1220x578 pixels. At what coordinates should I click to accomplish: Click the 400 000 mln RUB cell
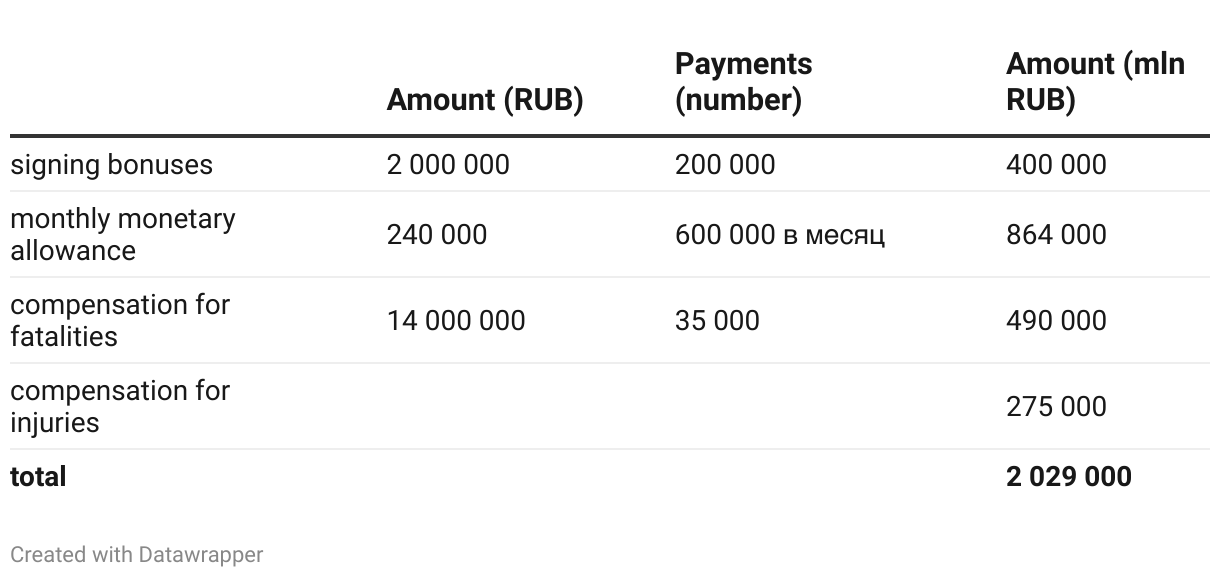pos(1056,164)
